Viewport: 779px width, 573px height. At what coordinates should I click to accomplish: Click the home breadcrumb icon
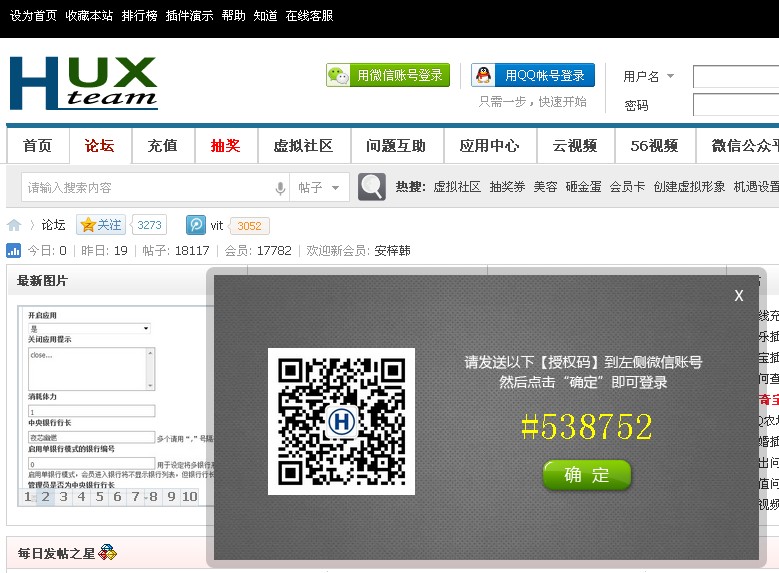click(x=14, y=225)
